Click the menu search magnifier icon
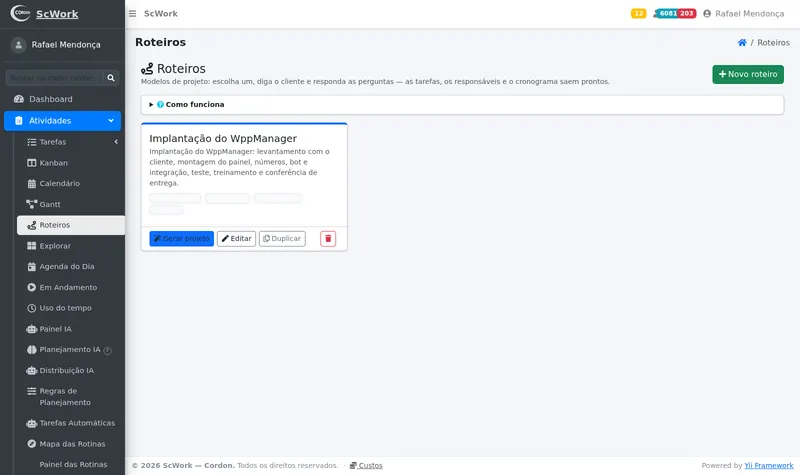 click(x=111, y=78)
